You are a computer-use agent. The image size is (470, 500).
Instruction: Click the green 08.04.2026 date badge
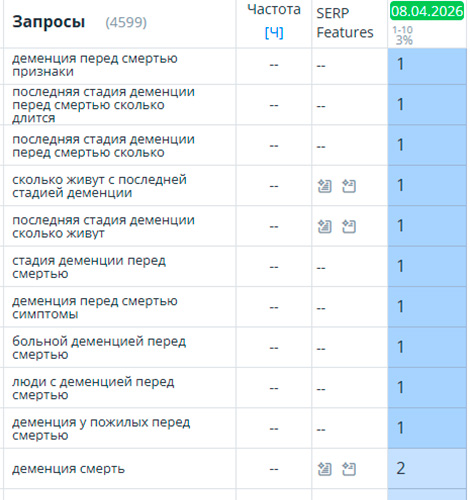(x=427, y=11)
